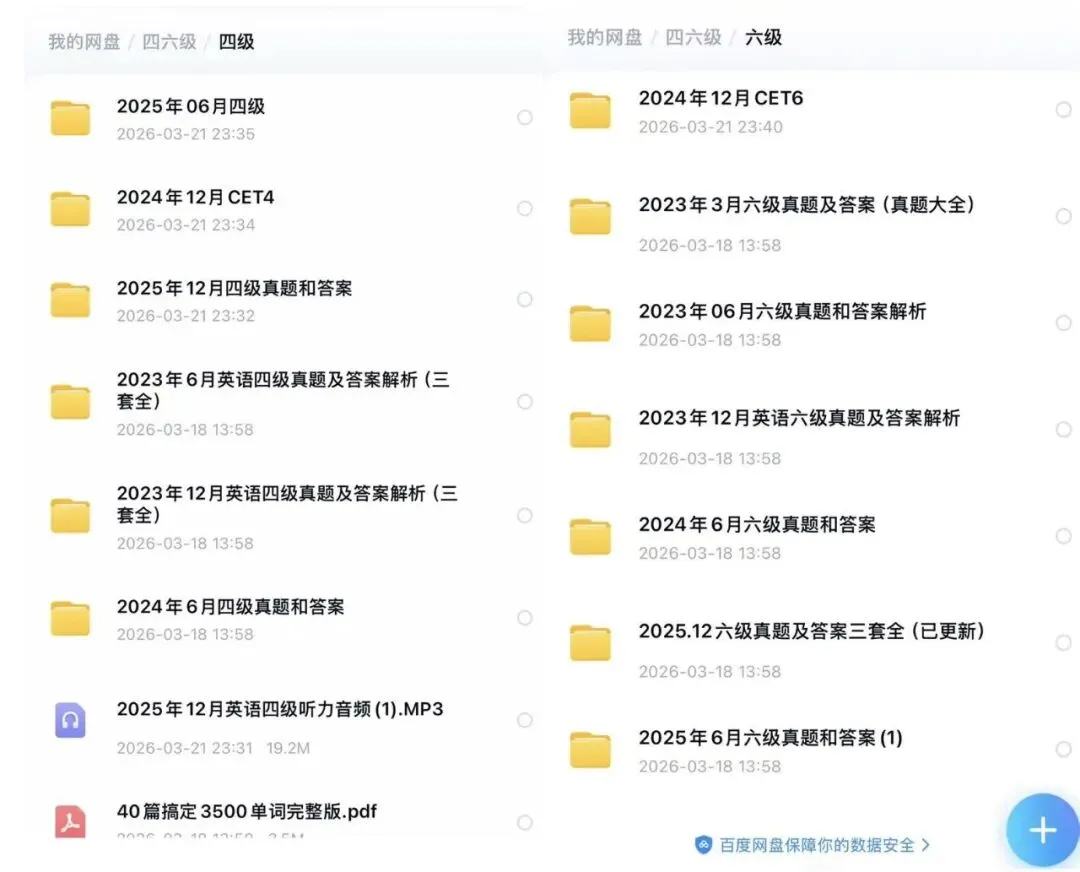Select the checkbox next to the 单词 PDF
The width and height of the screenshot is (1080, 872).
pos(525,822)
